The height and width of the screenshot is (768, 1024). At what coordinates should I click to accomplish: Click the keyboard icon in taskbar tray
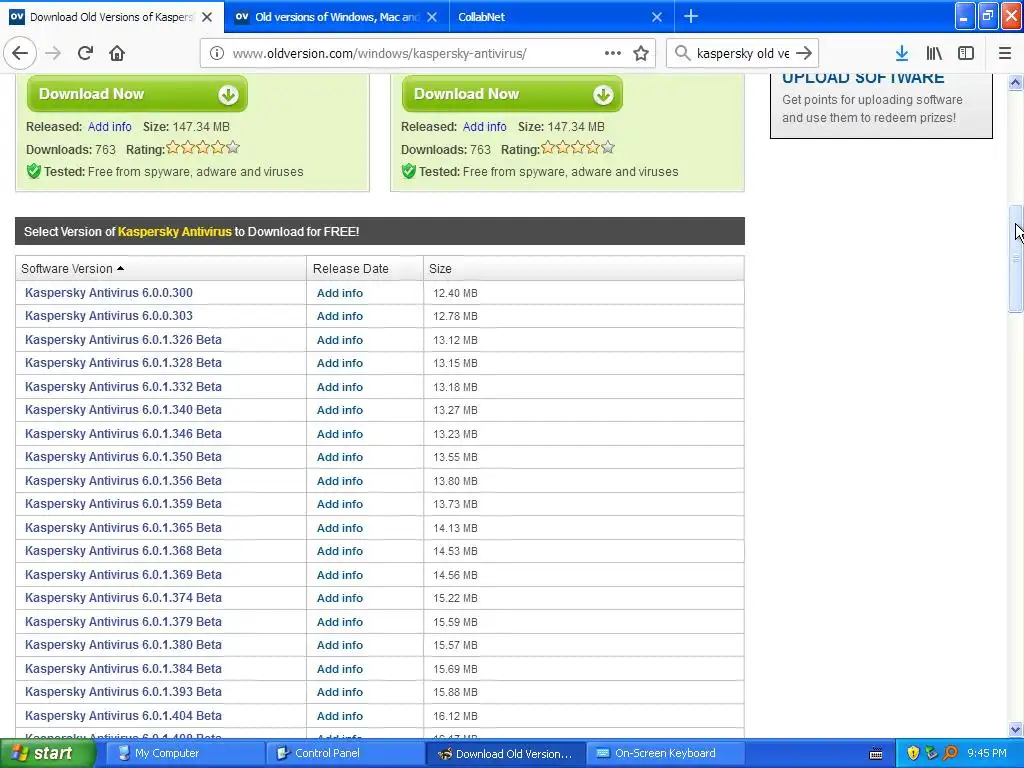click(x=876, y=754)
